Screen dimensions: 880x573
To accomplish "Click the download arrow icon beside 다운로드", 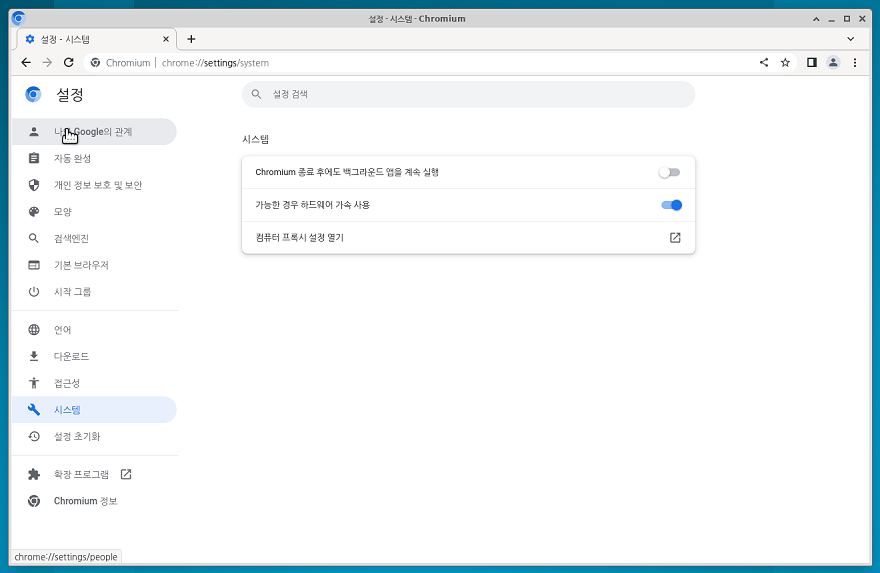I will (x=34, y=356).
